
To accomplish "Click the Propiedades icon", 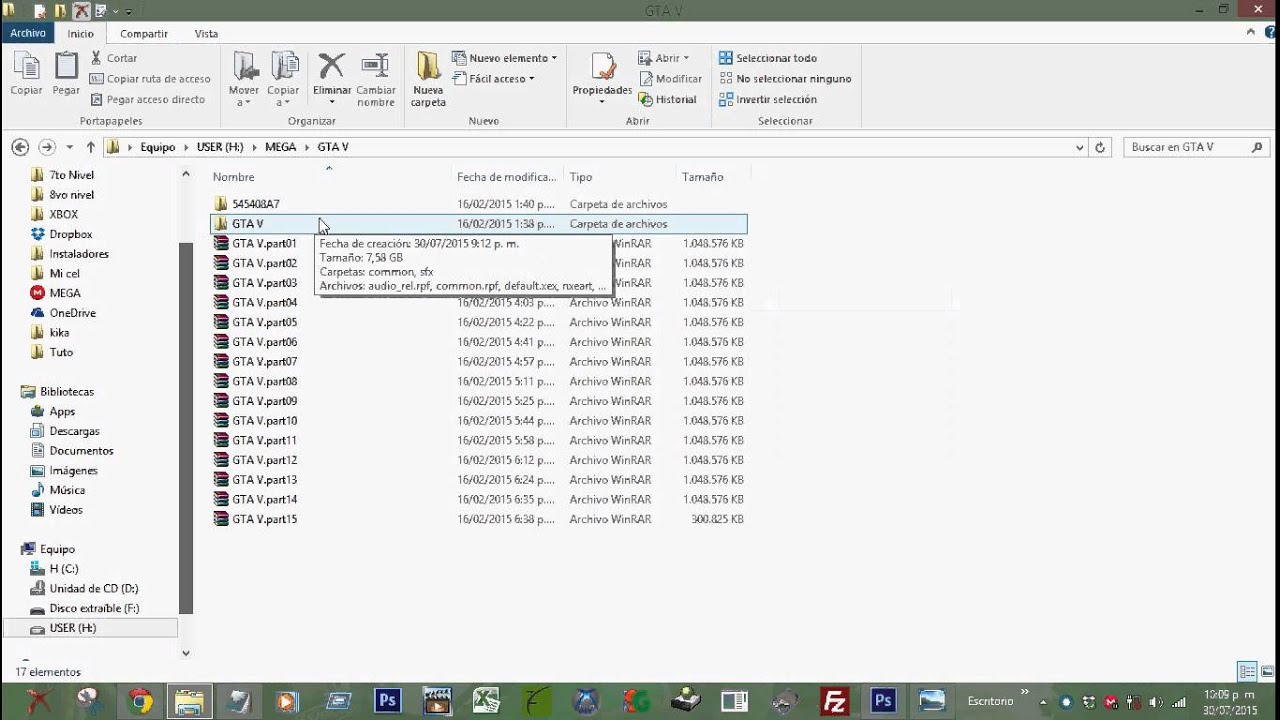I will (602, 67).
